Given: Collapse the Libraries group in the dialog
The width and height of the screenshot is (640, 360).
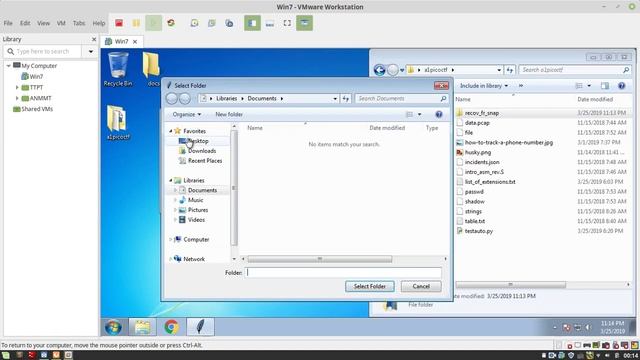Looking at the screenshot, I should click(x=171, y=180).
